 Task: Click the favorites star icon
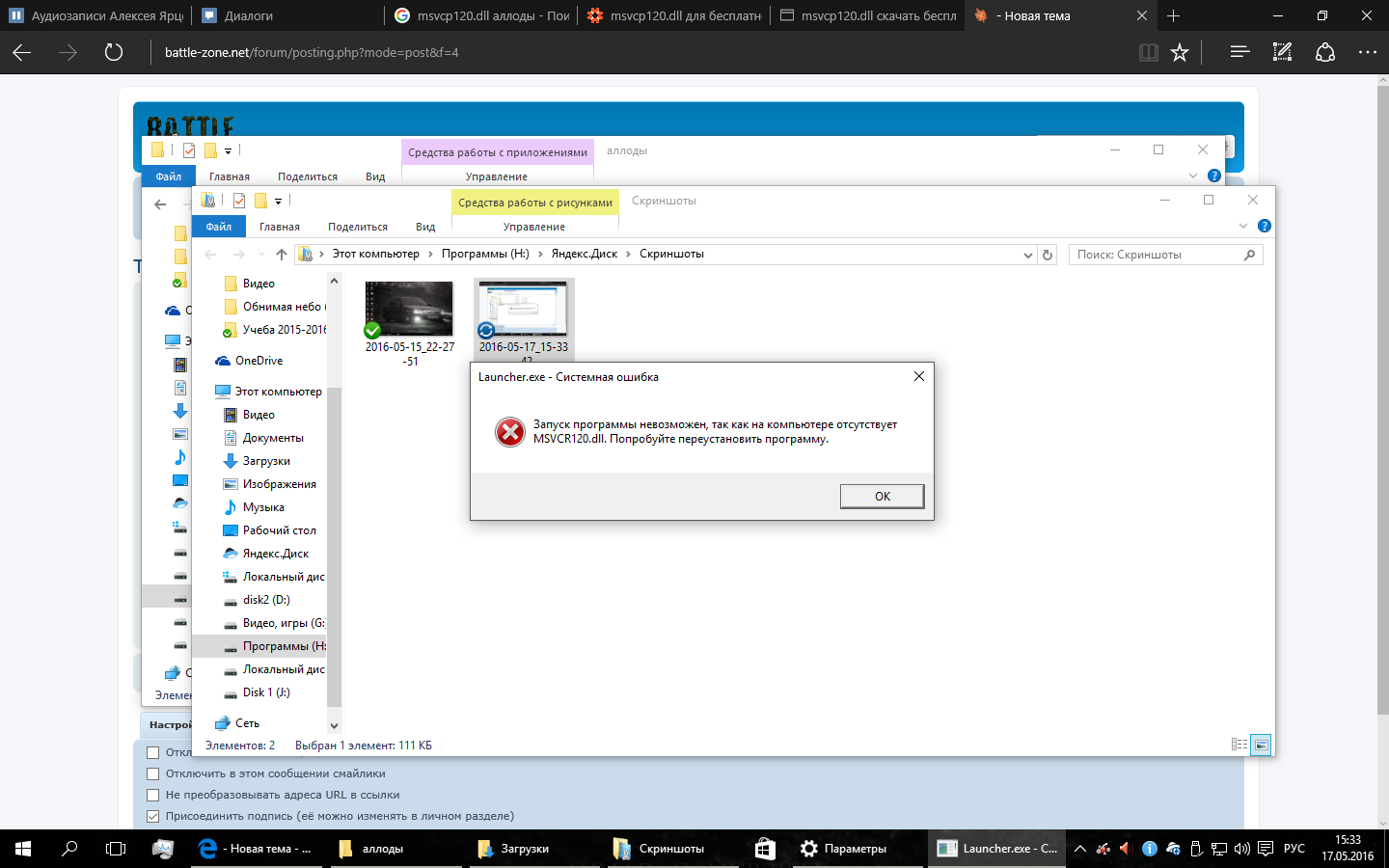(x=1180, y=52)
